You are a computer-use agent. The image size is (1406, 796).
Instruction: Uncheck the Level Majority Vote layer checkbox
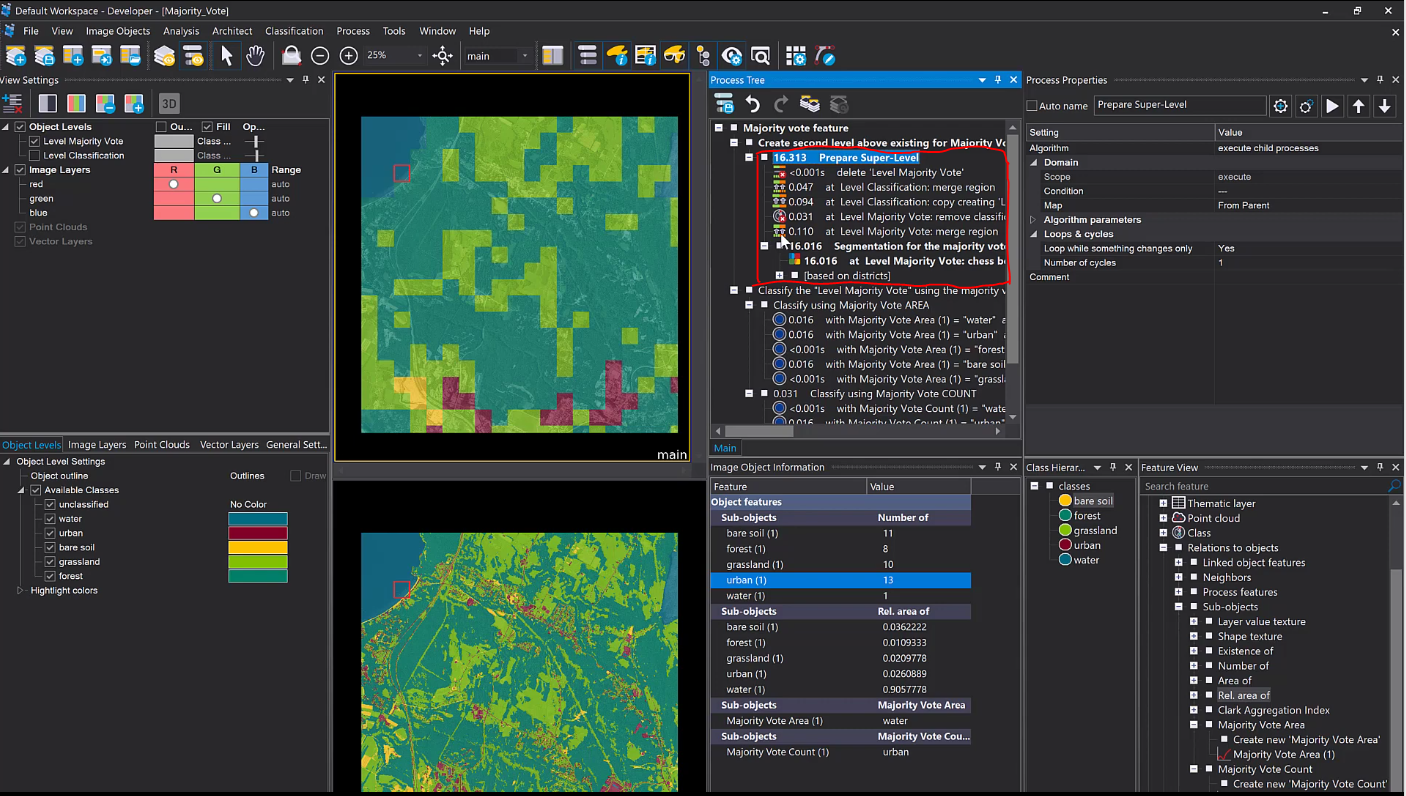pyautogui.click(x=35, y=142)
